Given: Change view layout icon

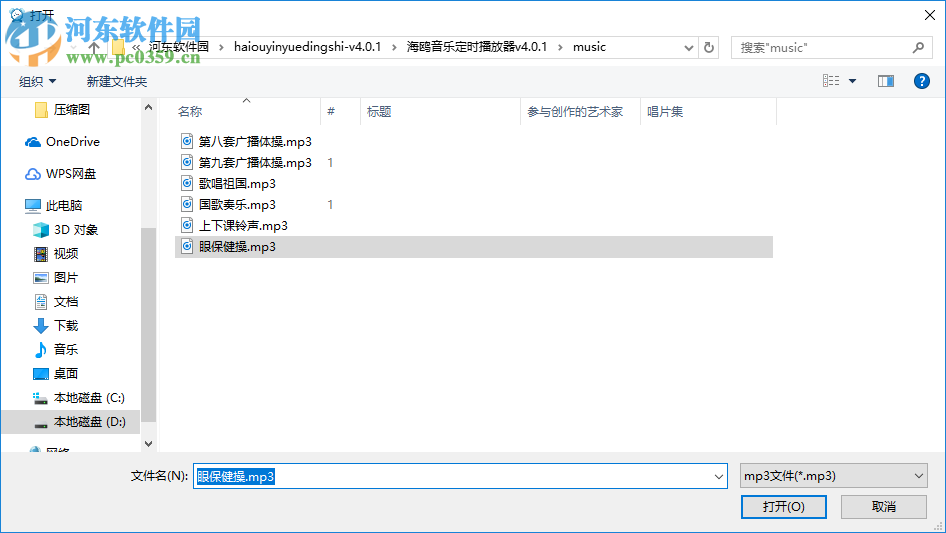Looking at the screenshot, I should pyautogui.click(x=831, y=81).
